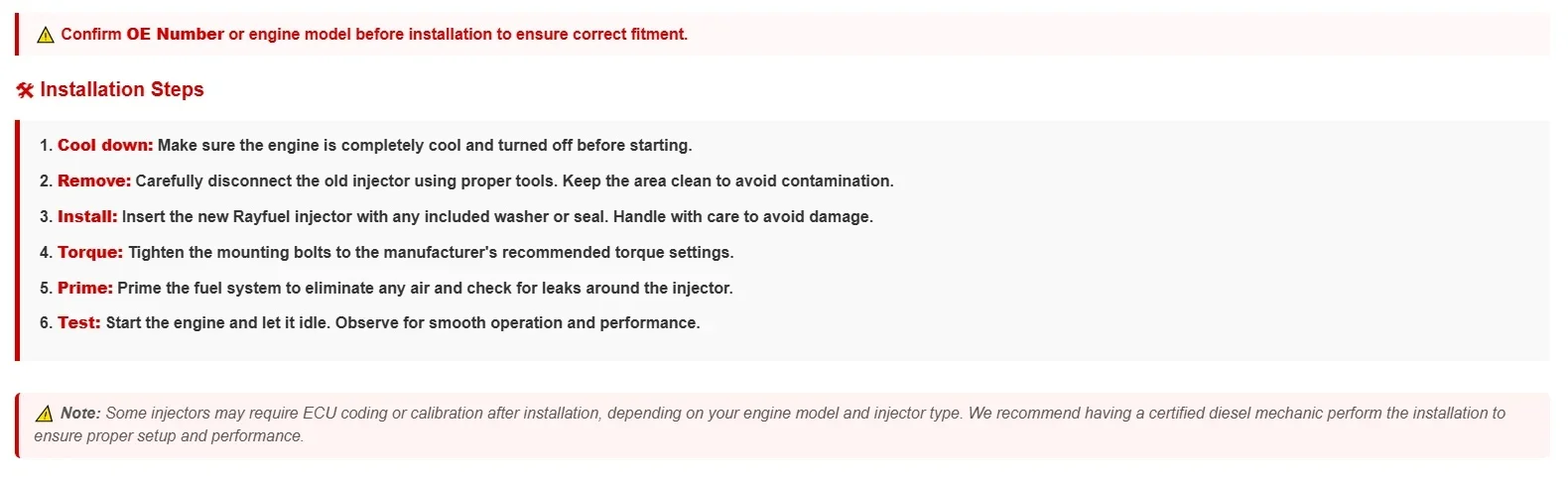Viewport: 1568px width, 482px height.
Task: Click the red Remove: step label
Action: click(94, 181)
